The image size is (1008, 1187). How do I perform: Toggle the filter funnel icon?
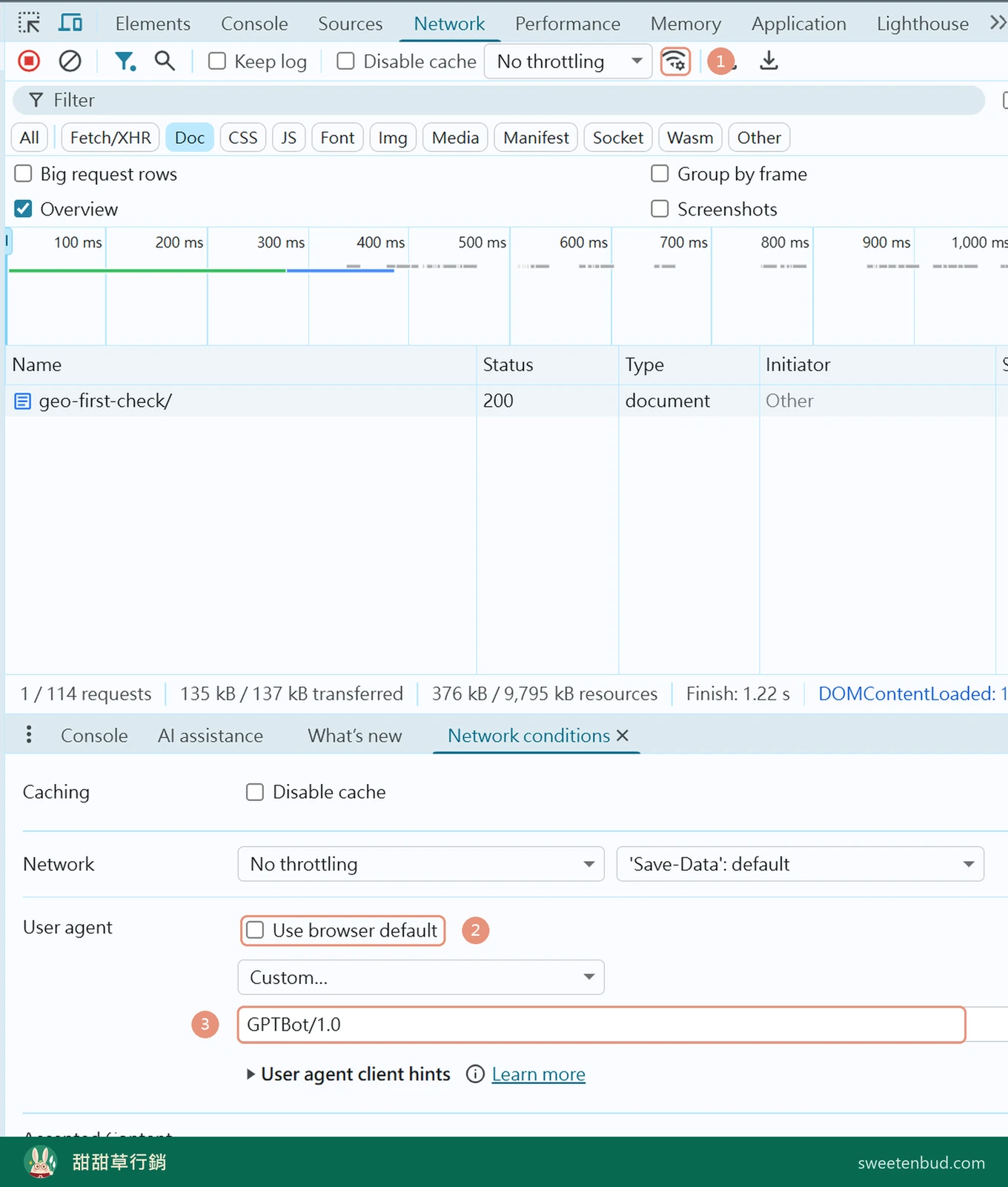125,61
